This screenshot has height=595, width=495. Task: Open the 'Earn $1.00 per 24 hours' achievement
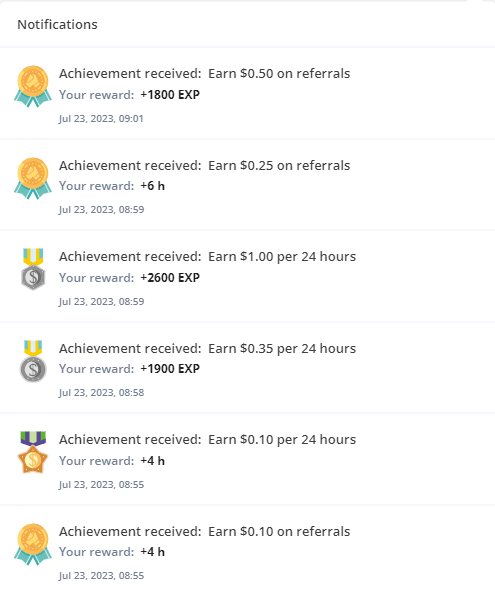pos(282,257)
